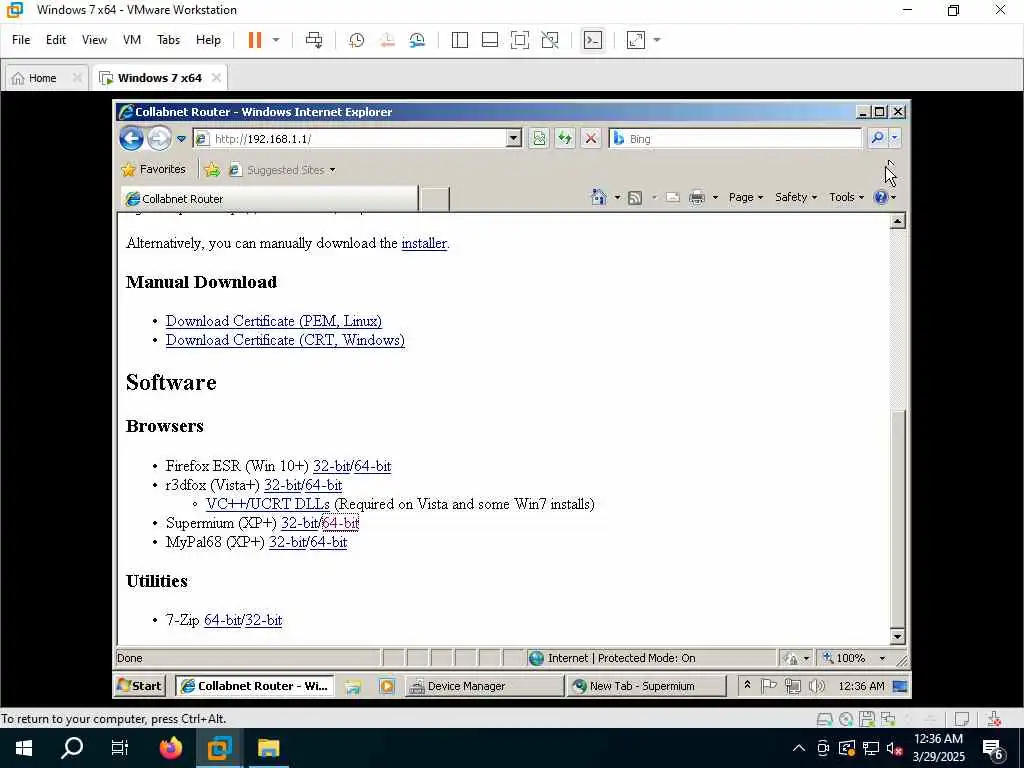Viewport: 1024px width, 768px height.
Task: Open the IE Safety menu dropdown
Action: [796, 197]
